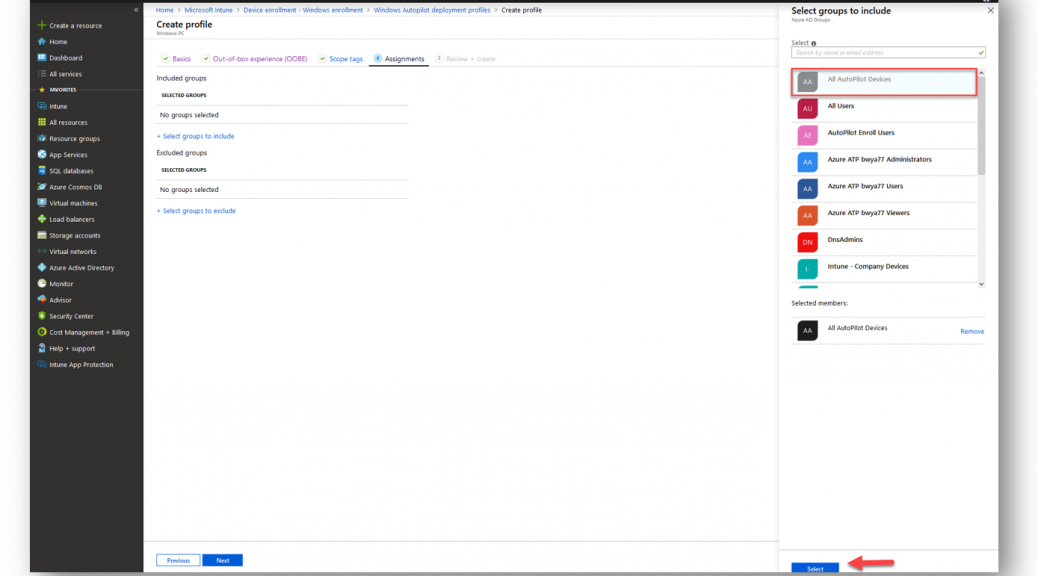1038x576 pixels.
Task: Collapse the left sidebar with chevron
Action: click(x=136, y=10)
